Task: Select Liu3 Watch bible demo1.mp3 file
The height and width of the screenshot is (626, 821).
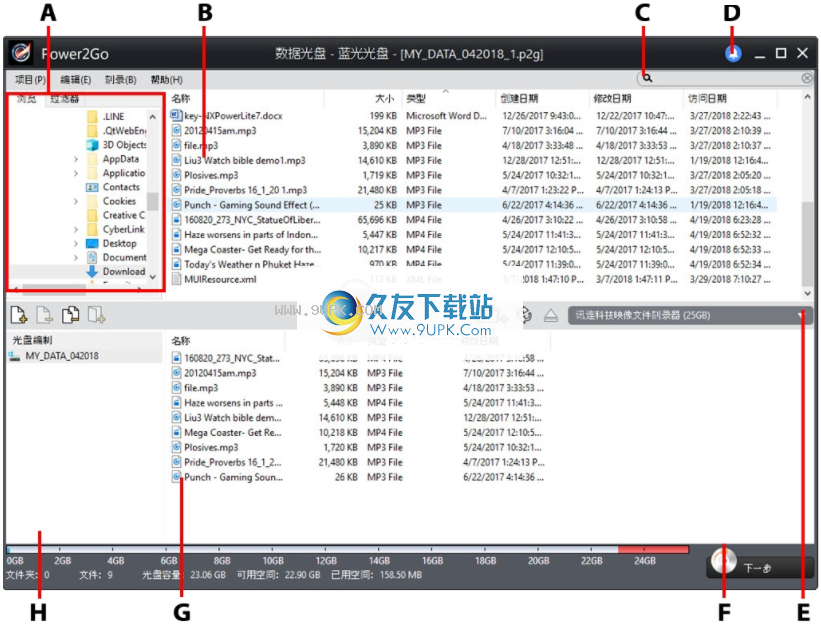Action: point(245,160)
